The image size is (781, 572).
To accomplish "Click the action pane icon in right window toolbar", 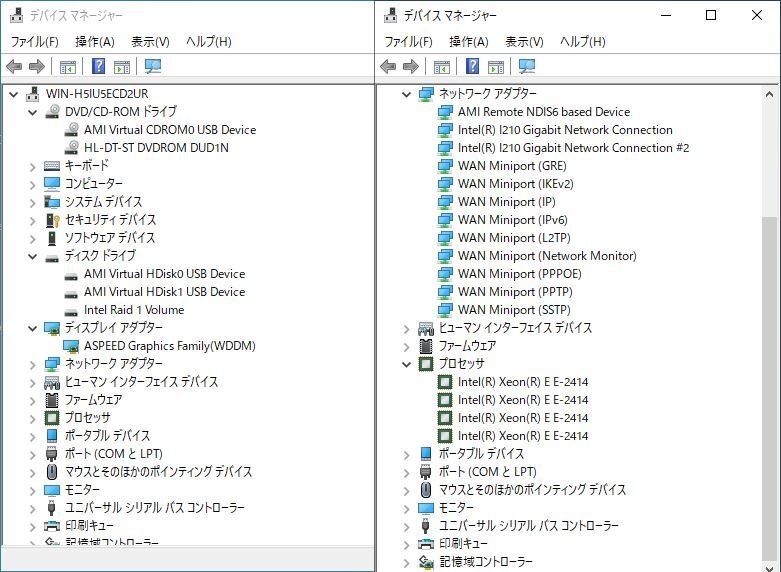I will 496,67.
